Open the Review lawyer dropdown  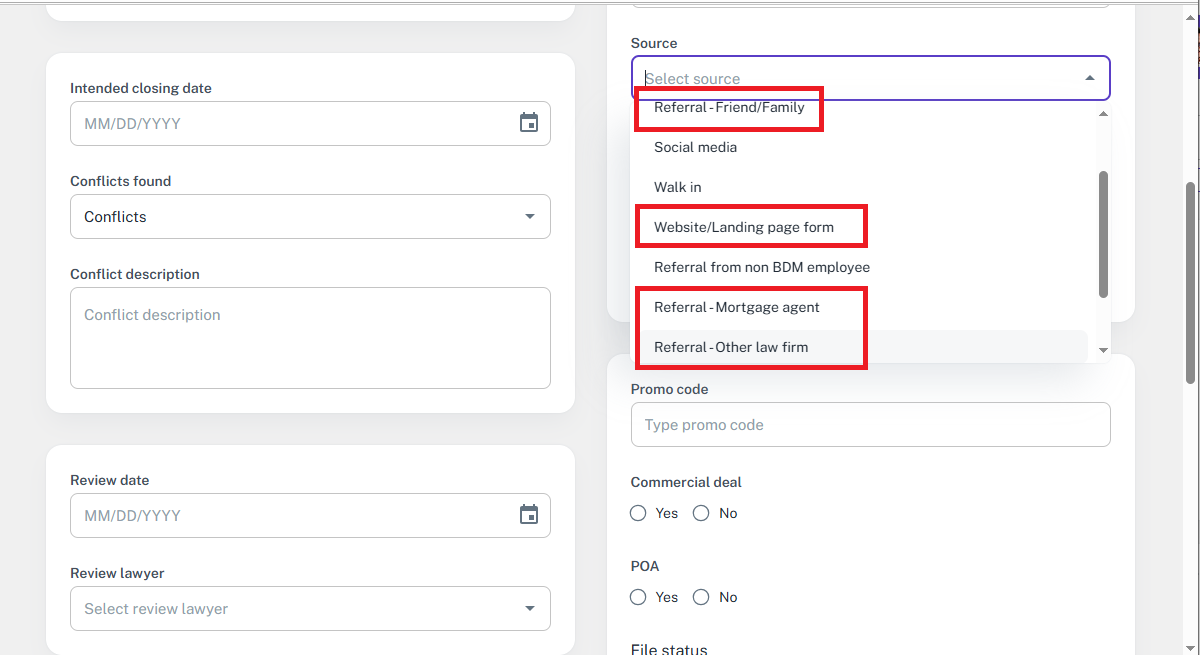529,609
